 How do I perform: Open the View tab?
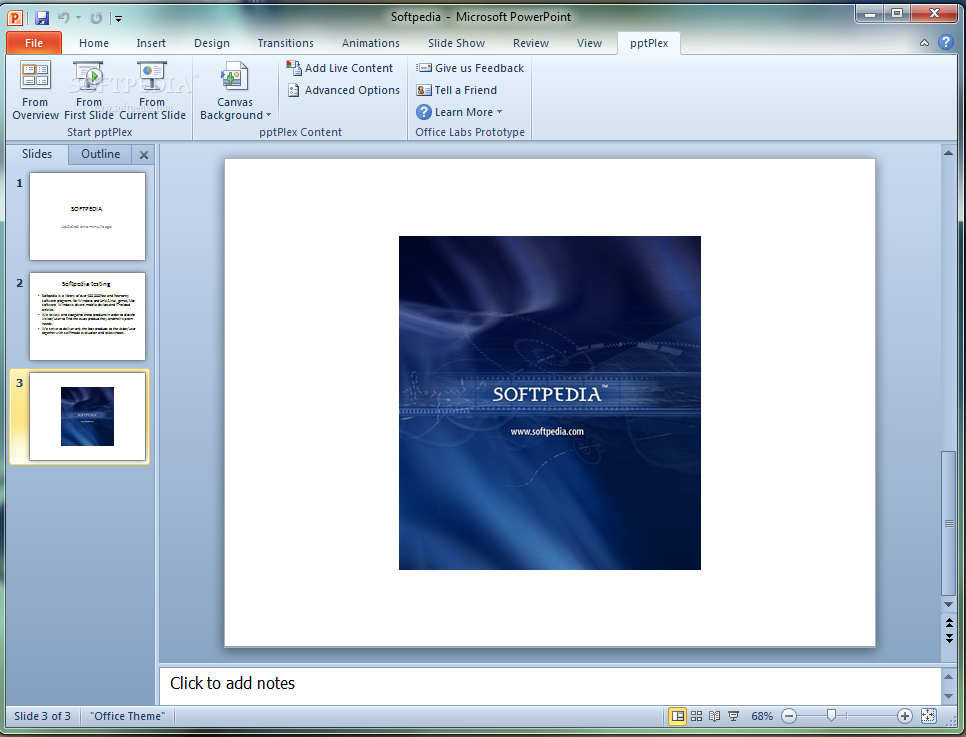tap(589, 43)
